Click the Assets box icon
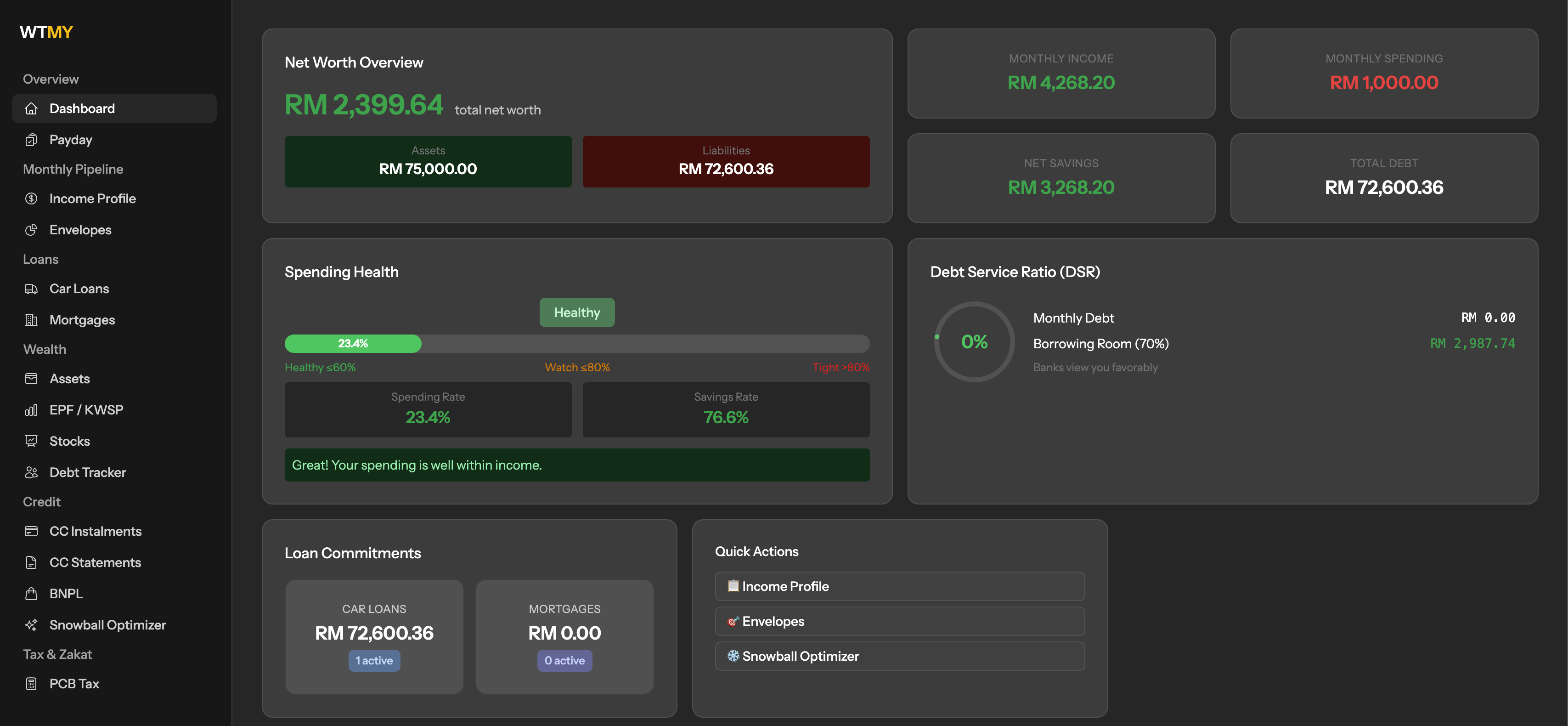This screenshot has height=726, width=1568. click(x=31, y=379)
